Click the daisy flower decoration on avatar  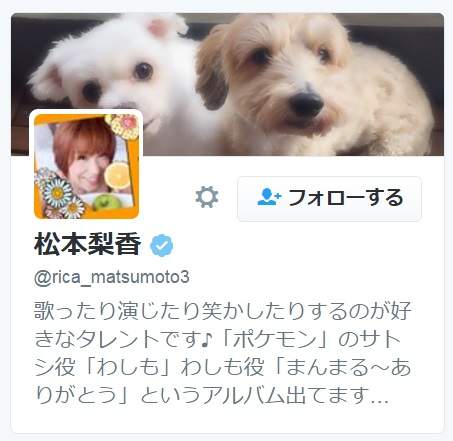(x=58, y=192)
